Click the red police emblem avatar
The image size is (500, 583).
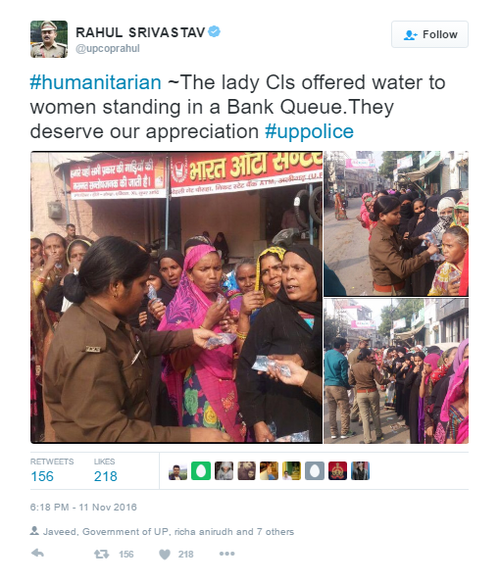[x=338, y=471]
